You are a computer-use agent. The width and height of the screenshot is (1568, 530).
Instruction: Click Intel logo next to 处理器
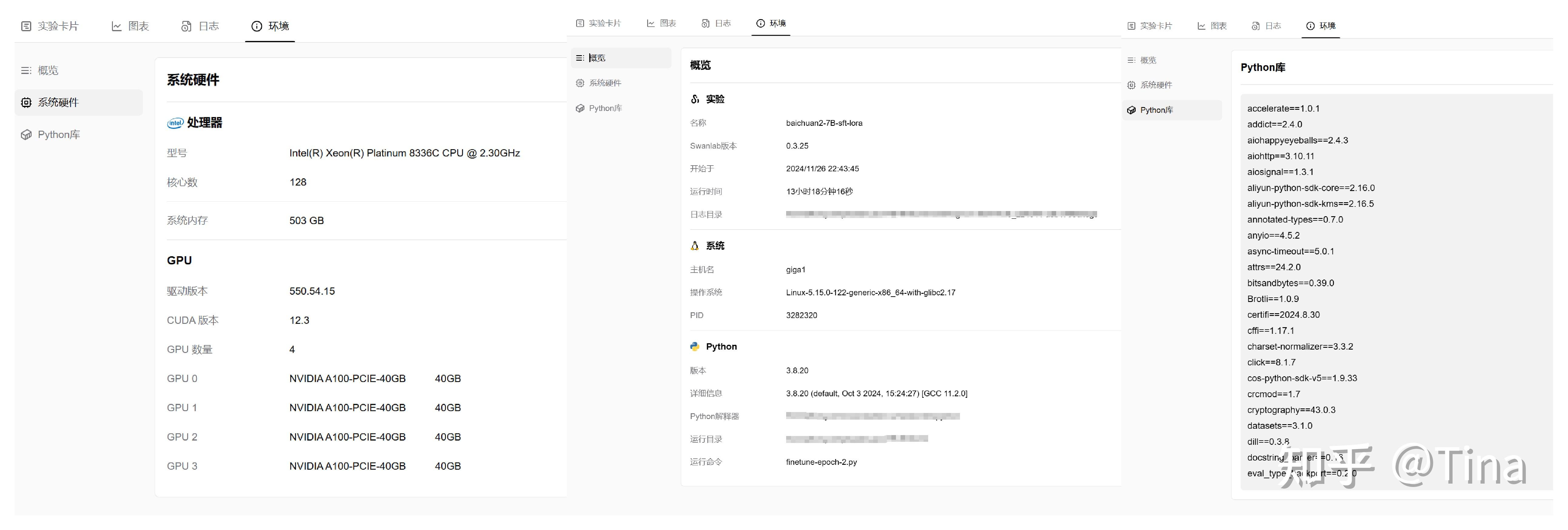175,123
